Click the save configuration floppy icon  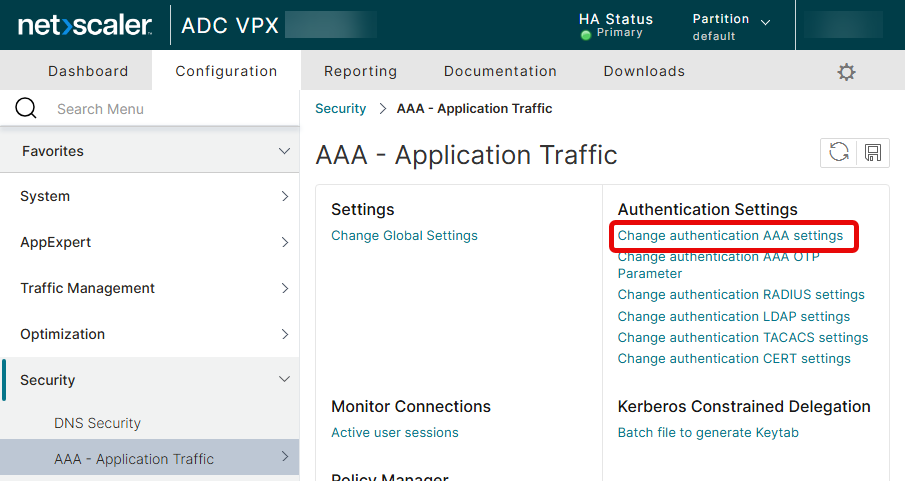tap(872, 152)
